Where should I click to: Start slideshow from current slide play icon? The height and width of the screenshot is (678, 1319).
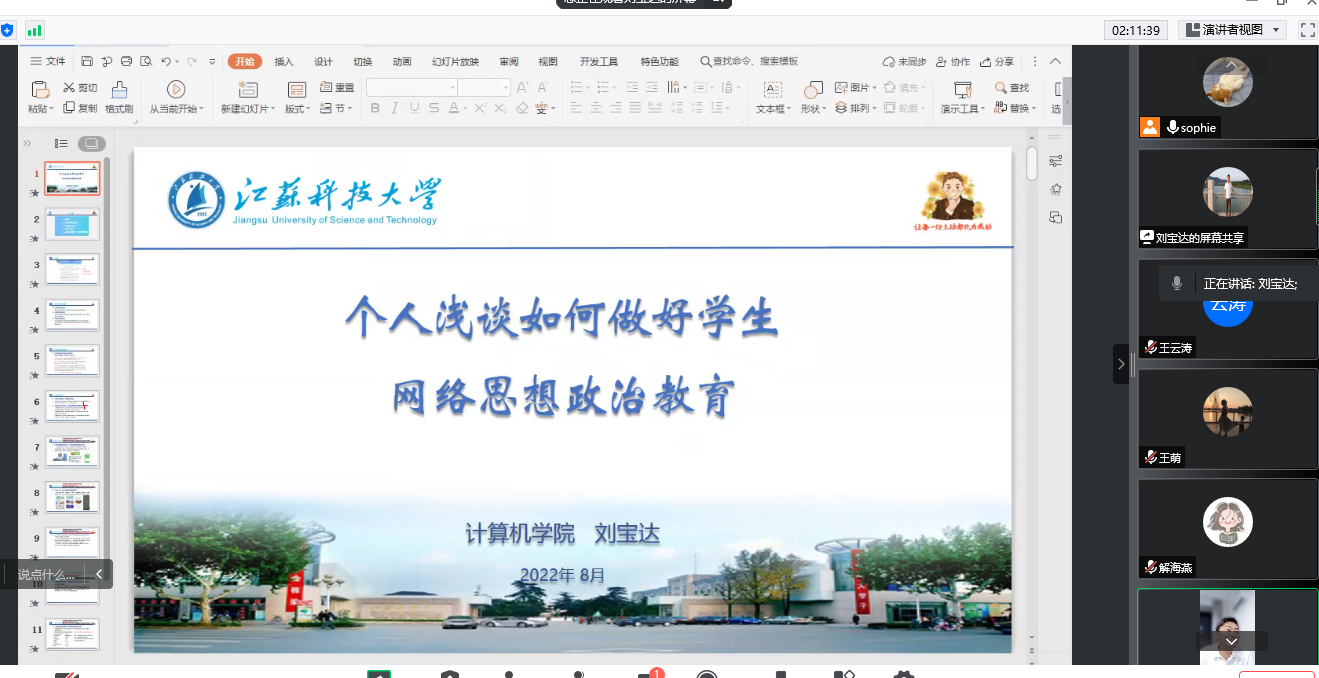(x=176, y=90)
